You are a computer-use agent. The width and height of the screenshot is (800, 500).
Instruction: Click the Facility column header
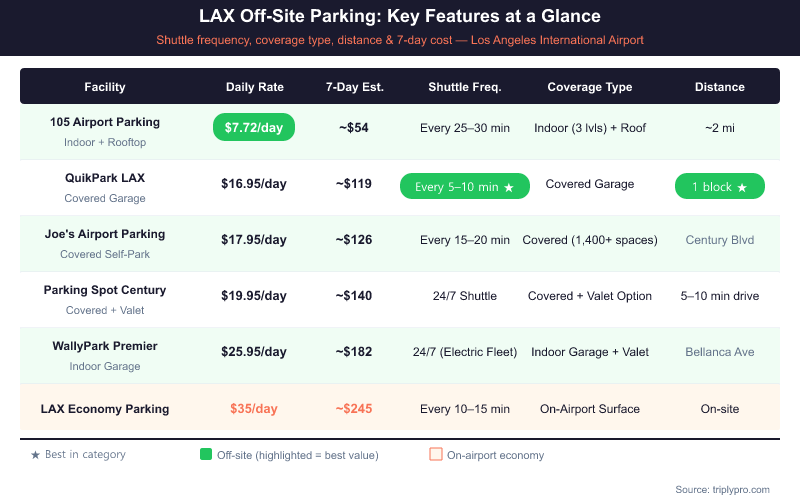(105, 87)
